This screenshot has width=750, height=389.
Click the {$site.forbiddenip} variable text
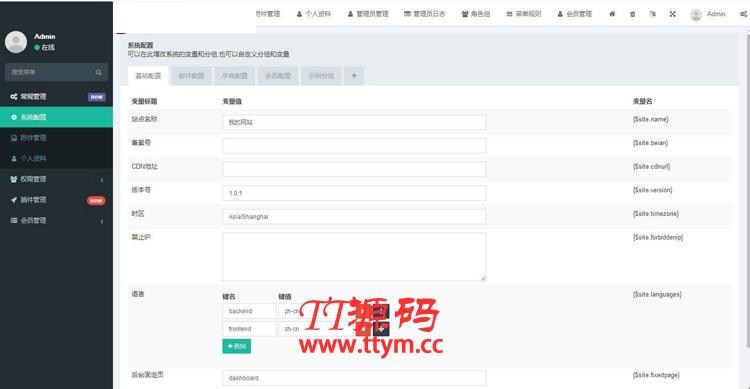coord(658,237)
